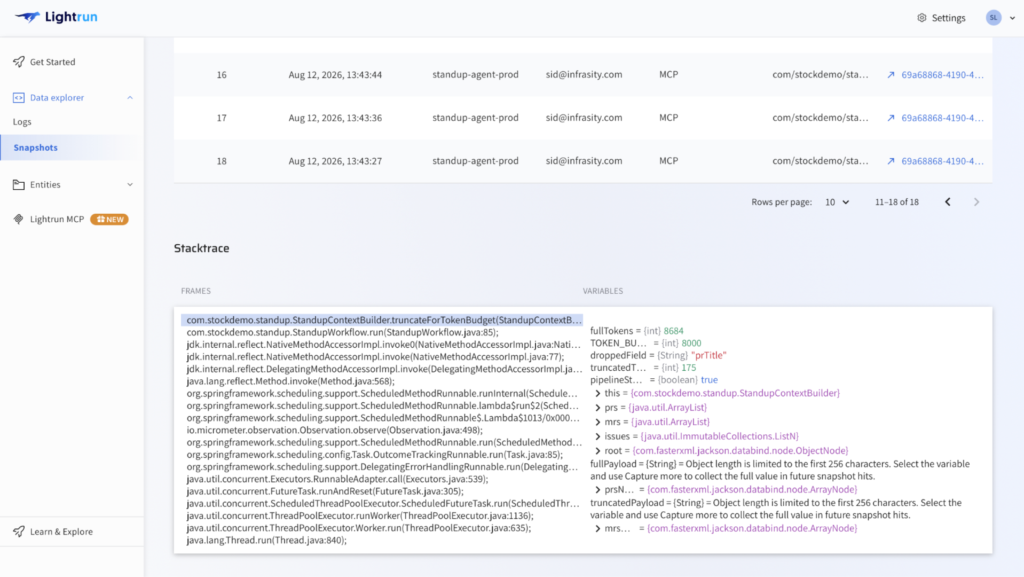Click row 17 timestamp 13:43:36
This screenshot has height=577, width=1024.
[x=335, y=118]
